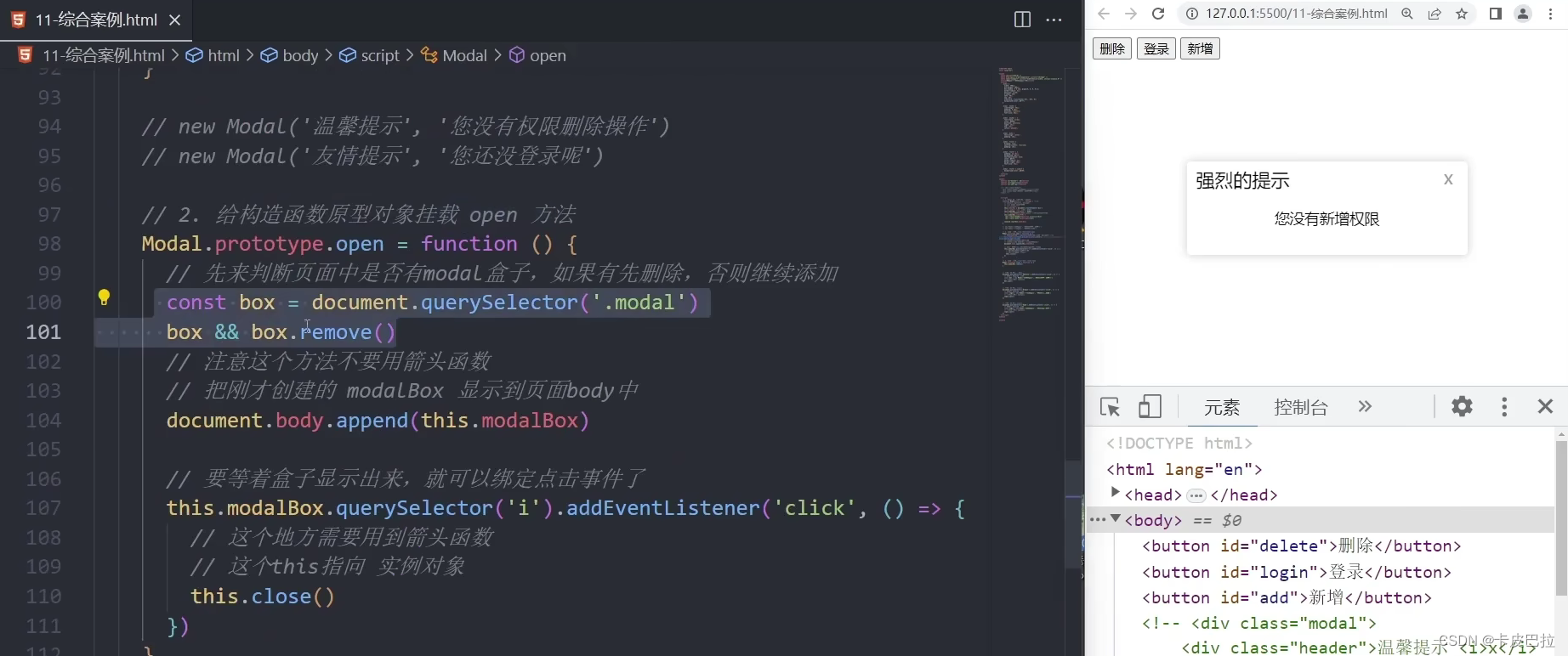Click the 删除 button on the page

(x=1112, y=49)
